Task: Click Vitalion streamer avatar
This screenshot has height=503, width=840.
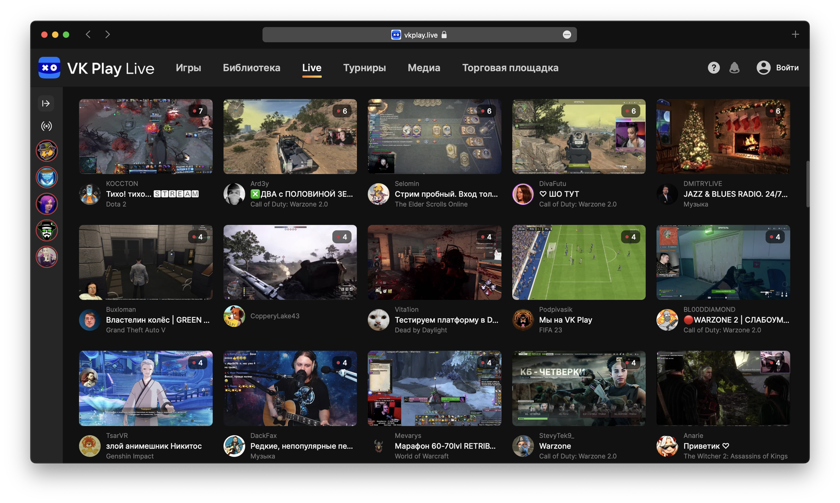Action: click(x=379, y=320)
